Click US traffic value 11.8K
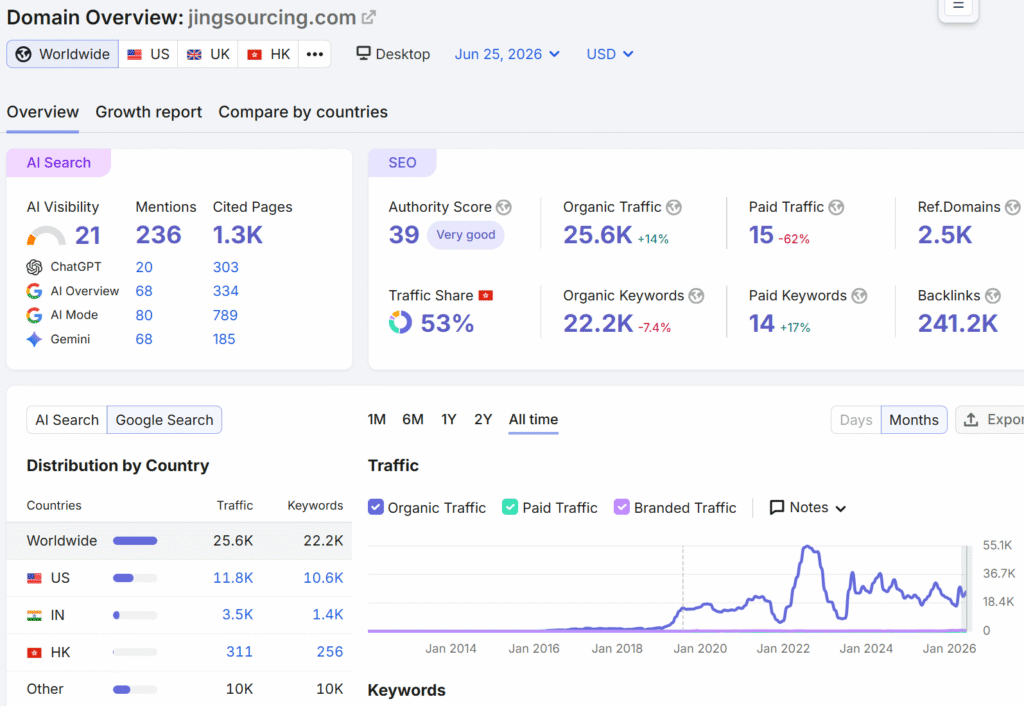 (233, 578)
